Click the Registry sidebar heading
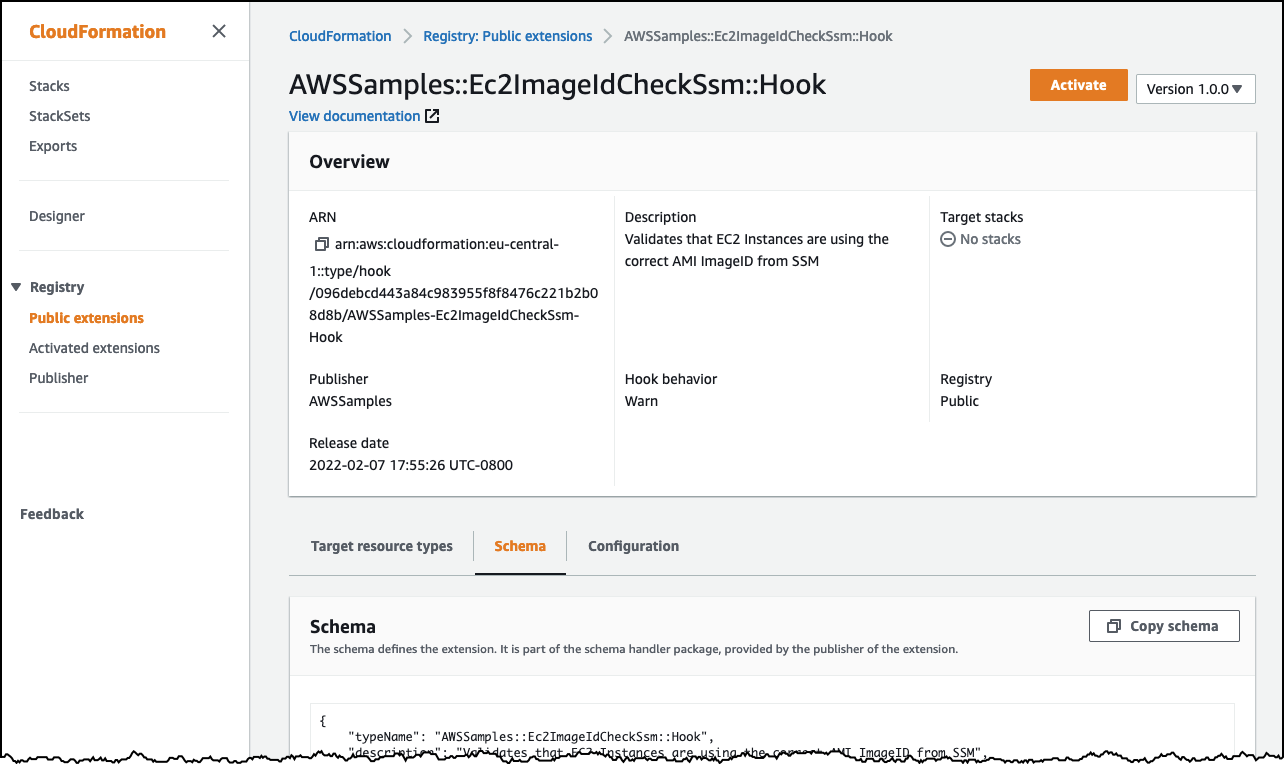Image resolution: width=1284 pixels, height=764 pixels. [57, 287]
